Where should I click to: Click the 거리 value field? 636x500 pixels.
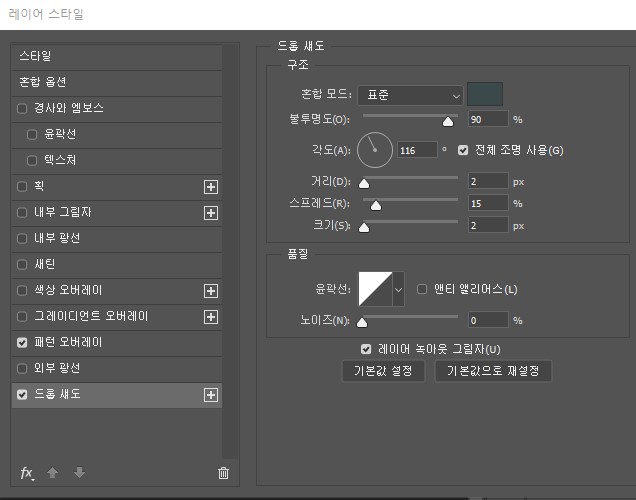click(488, 181)
